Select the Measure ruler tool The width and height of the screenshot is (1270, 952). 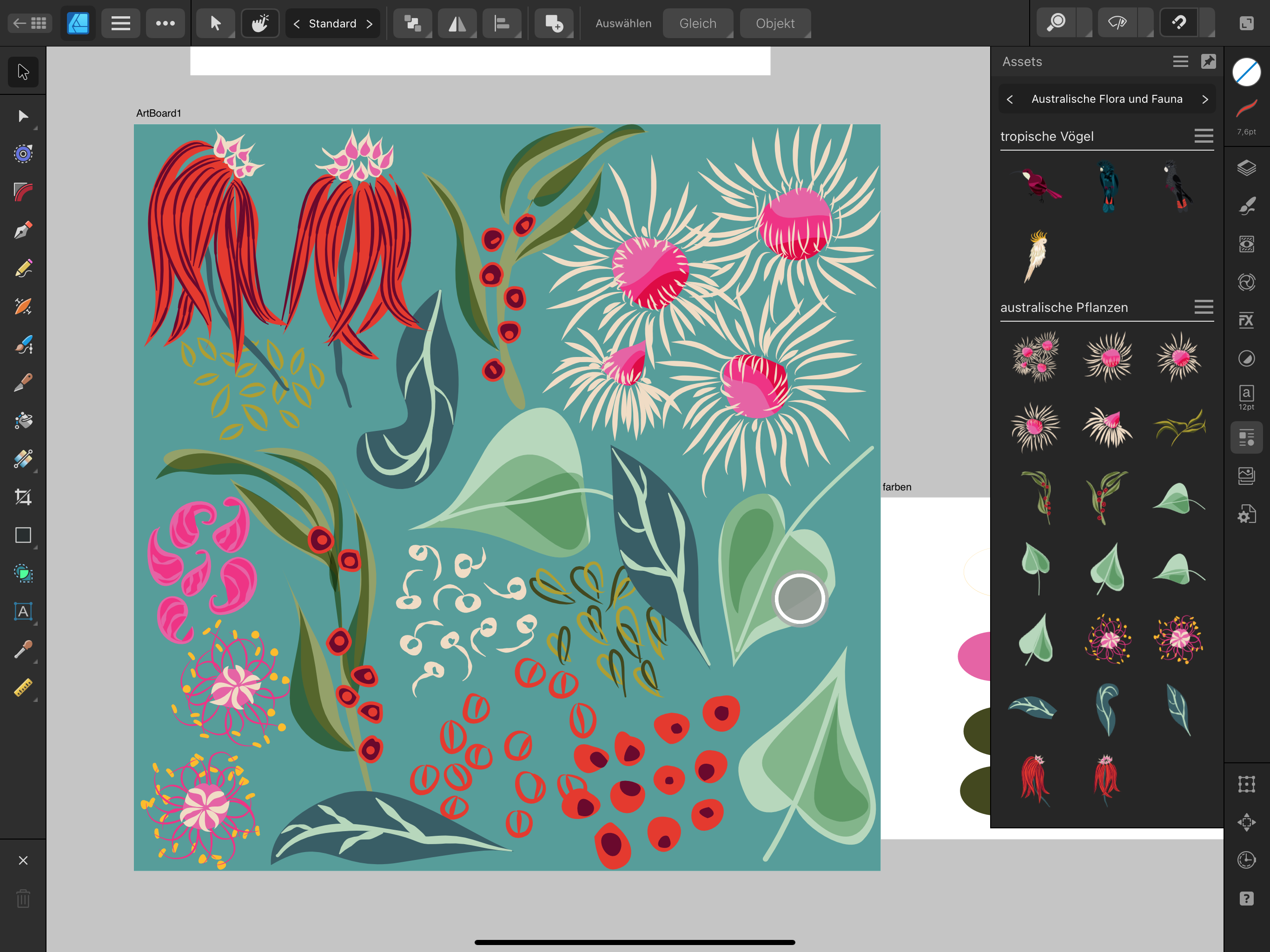(x=23, y=688)
